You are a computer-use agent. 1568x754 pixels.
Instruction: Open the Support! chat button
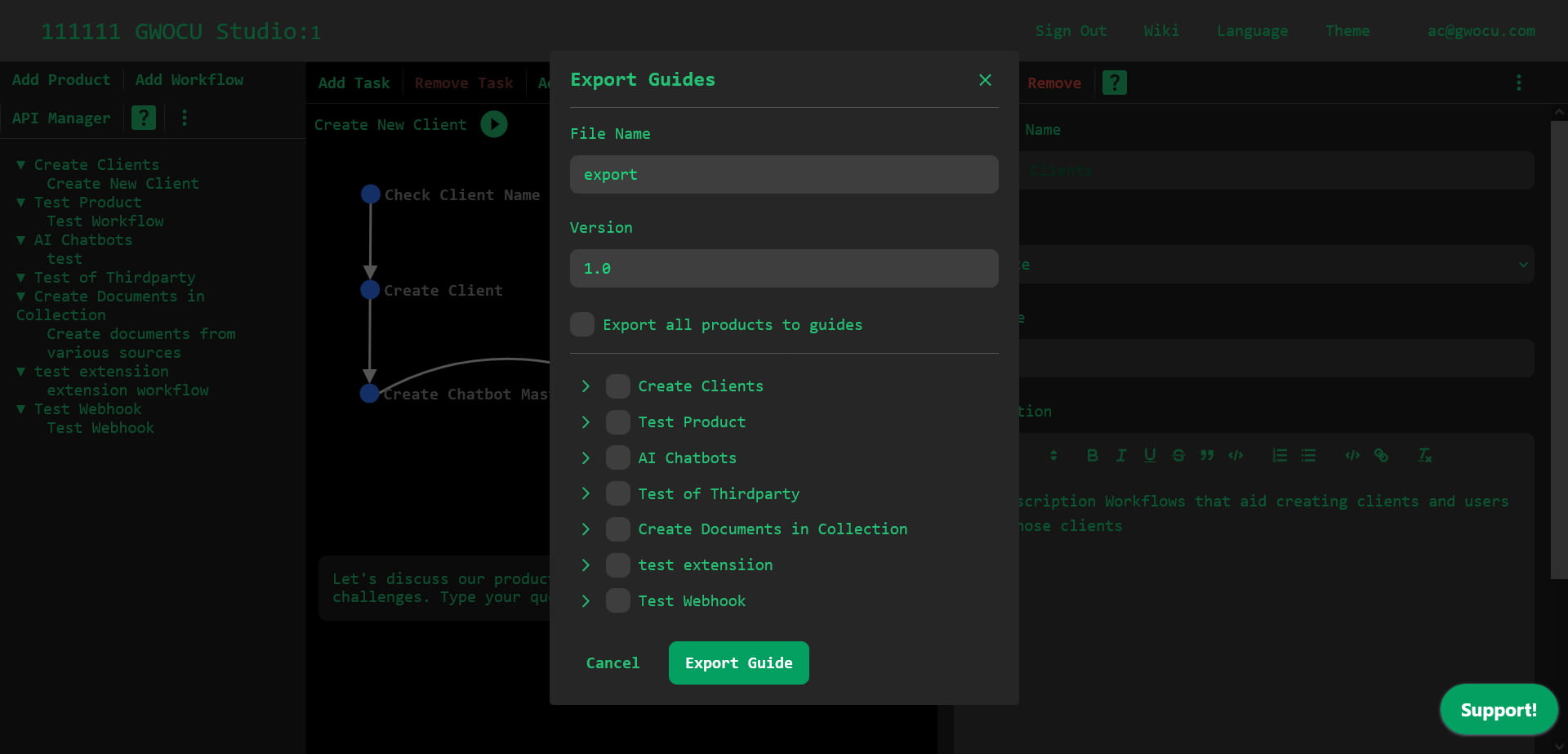point(1499,710)
